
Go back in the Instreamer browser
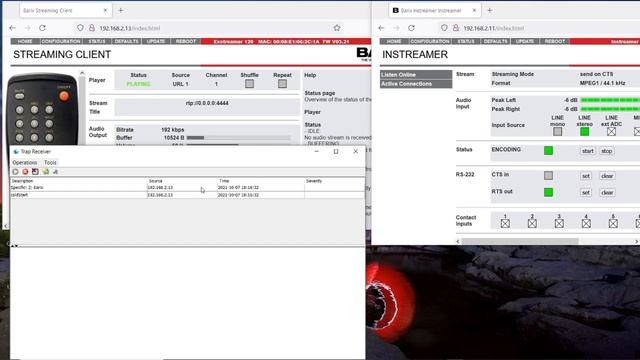pyautogui.click(x=381, y=28)
